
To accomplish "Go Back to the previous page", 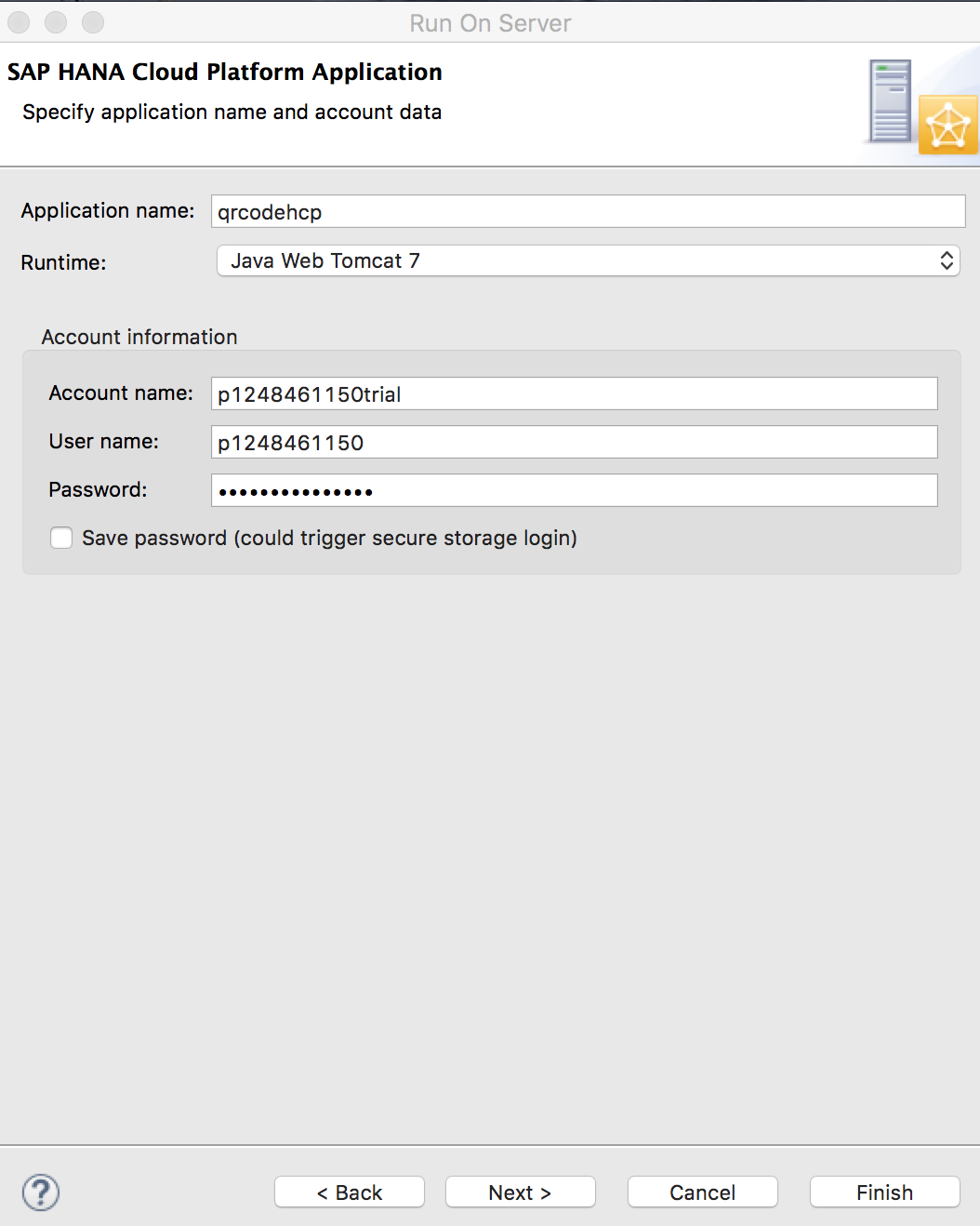I will [349, 1192].
